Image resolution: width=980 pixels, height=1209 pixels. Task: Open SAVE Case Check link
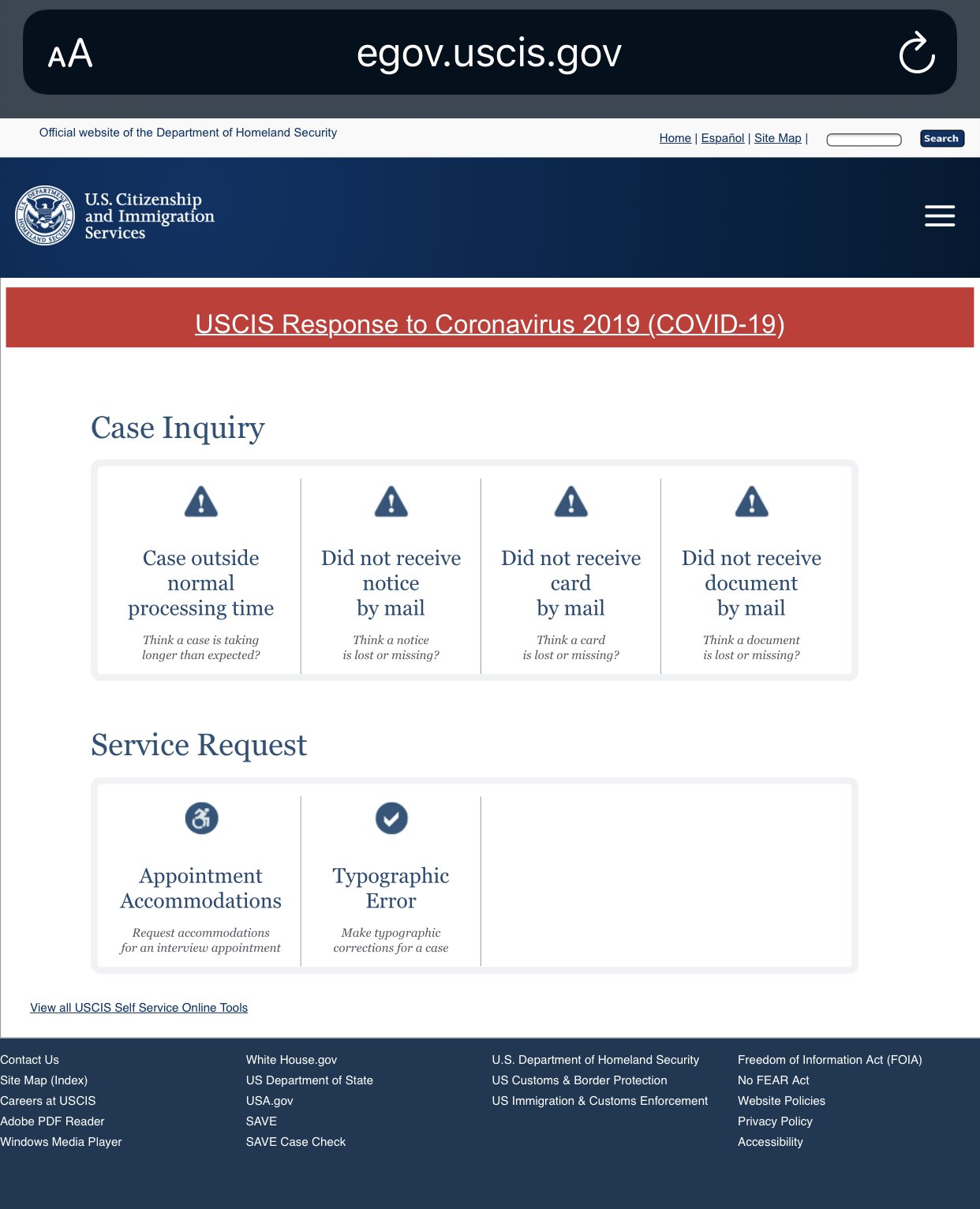(x=296, y=1142)
